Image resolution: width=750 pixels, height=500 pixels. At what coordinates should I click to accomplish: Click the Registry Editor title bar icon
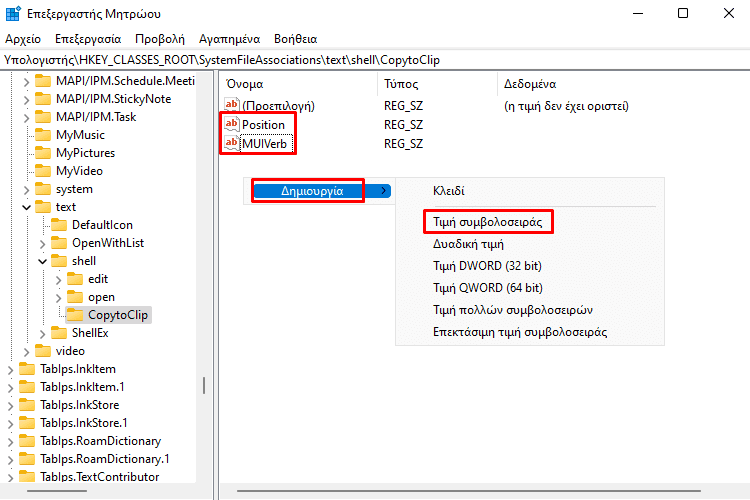point(13,13)
